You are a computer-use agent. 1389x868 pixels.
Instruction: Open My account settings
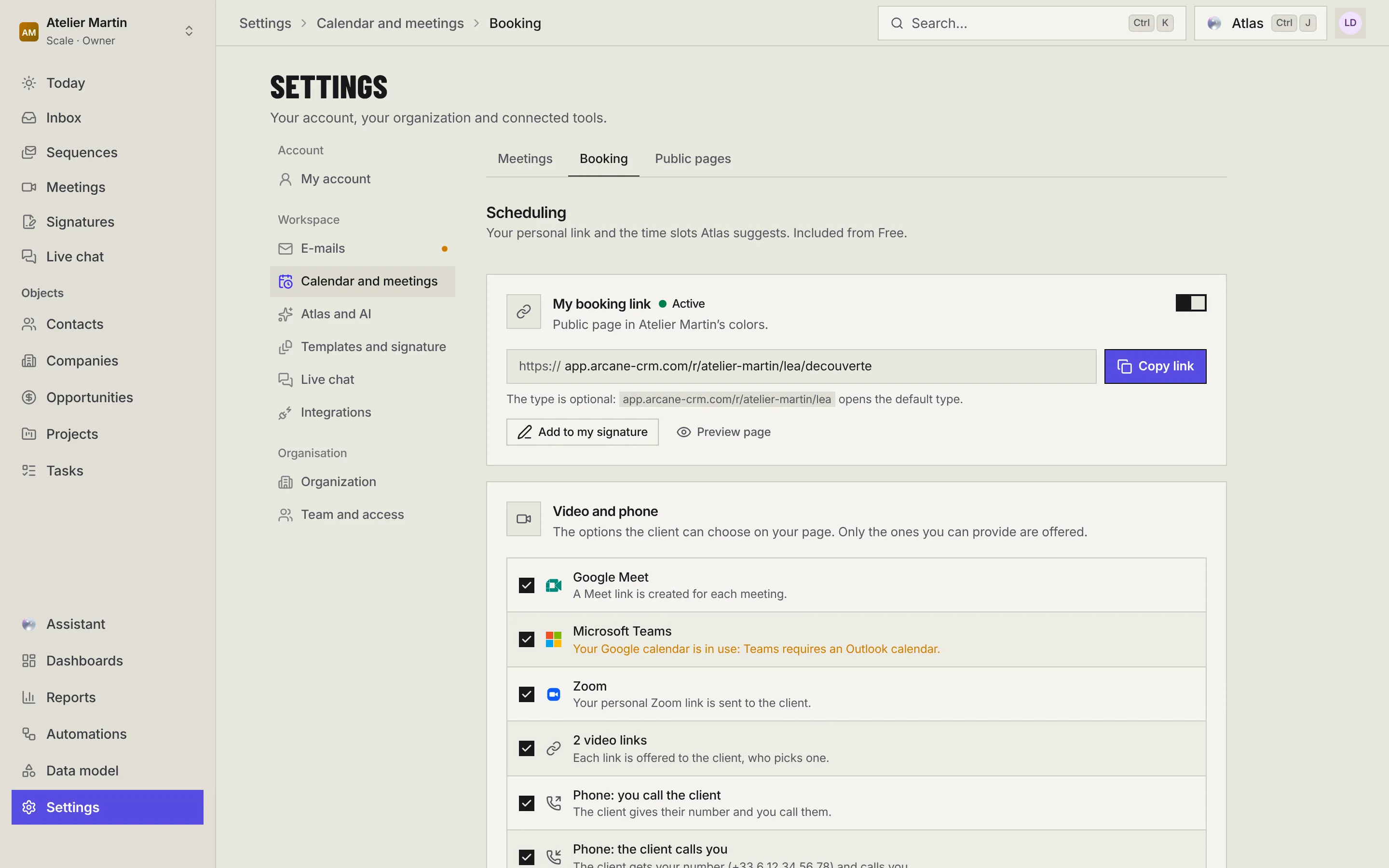(362, 179)
